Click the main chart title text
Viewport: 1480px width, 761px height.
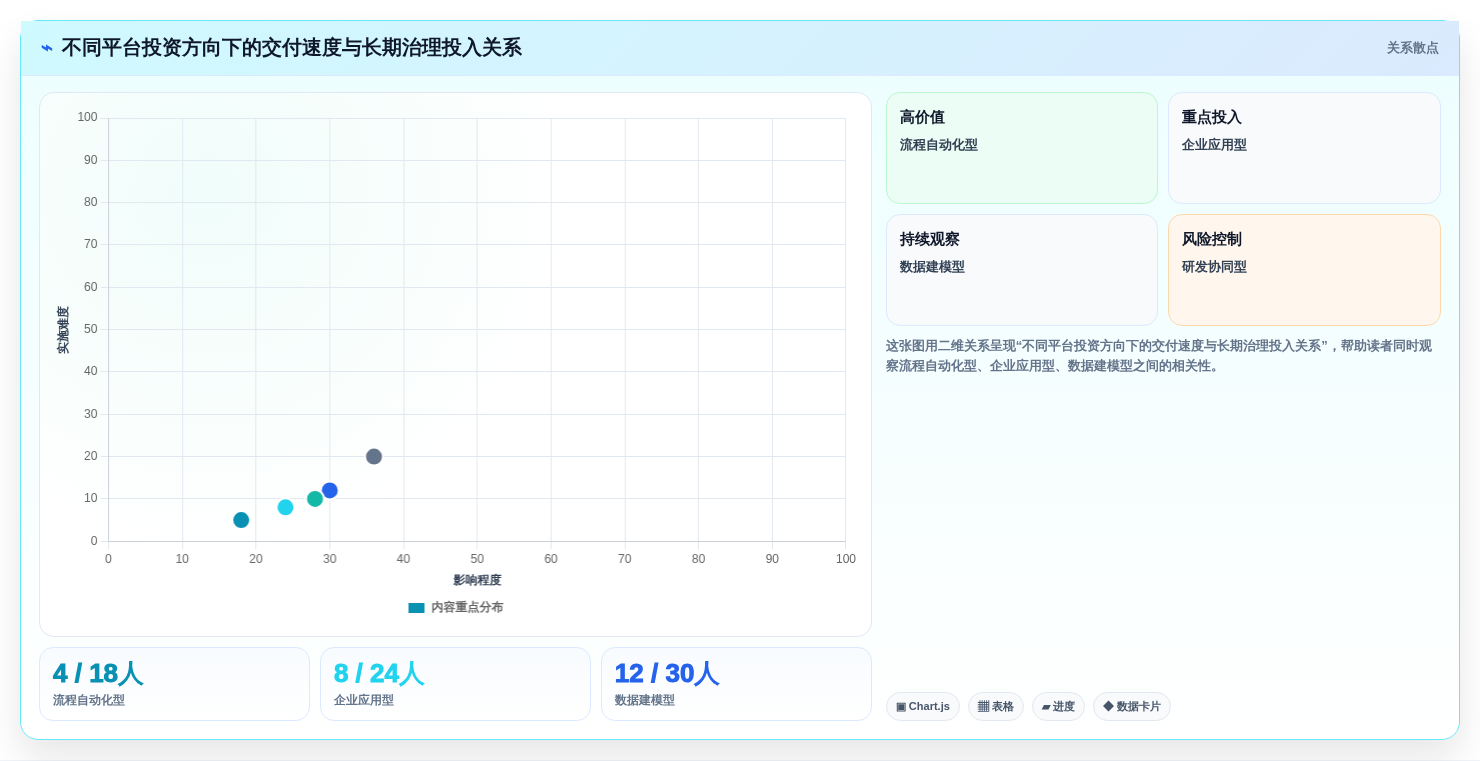(x=291, y=48)
